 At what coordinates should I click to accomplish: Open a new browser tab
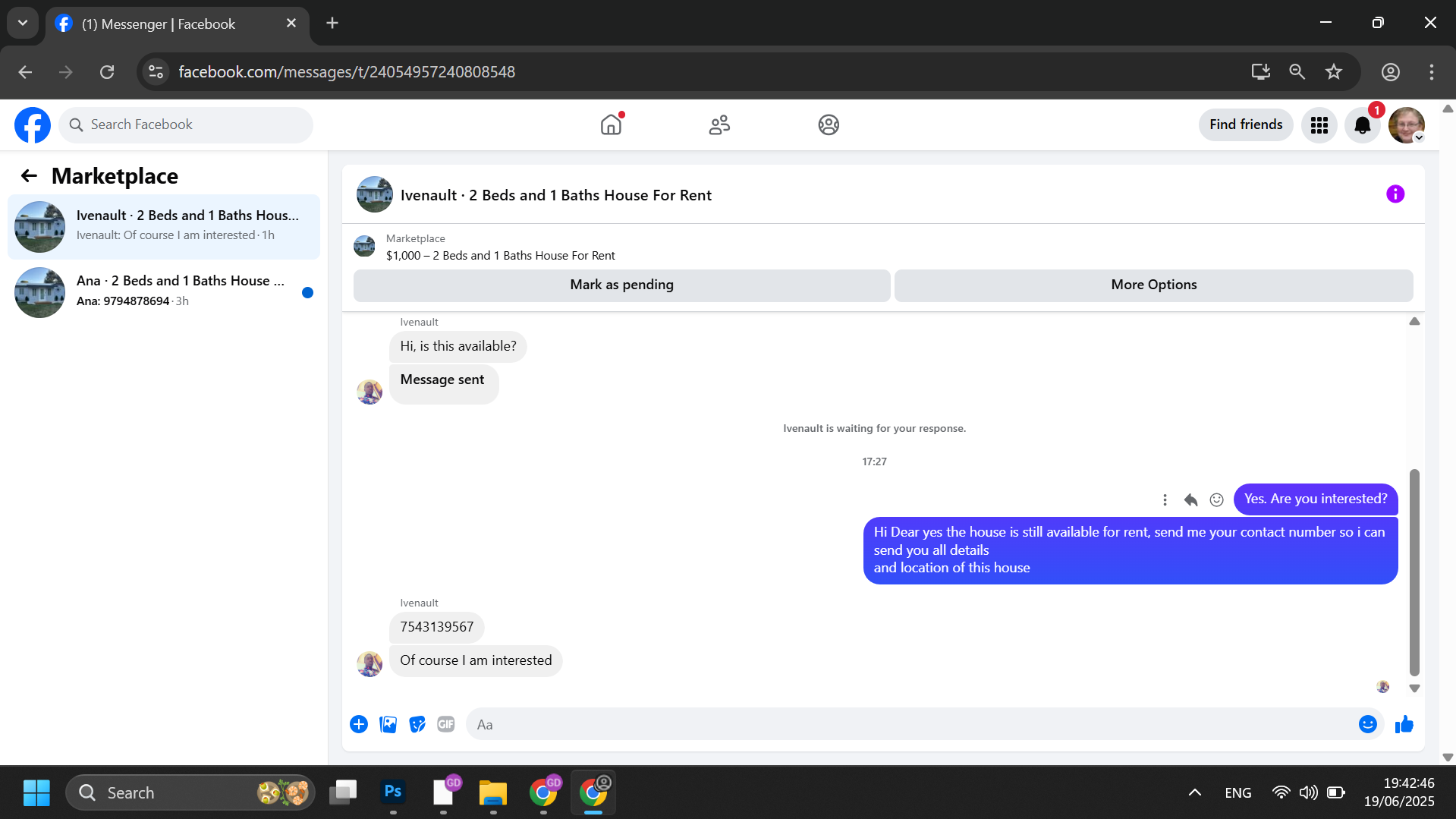[x=332, y=24]
